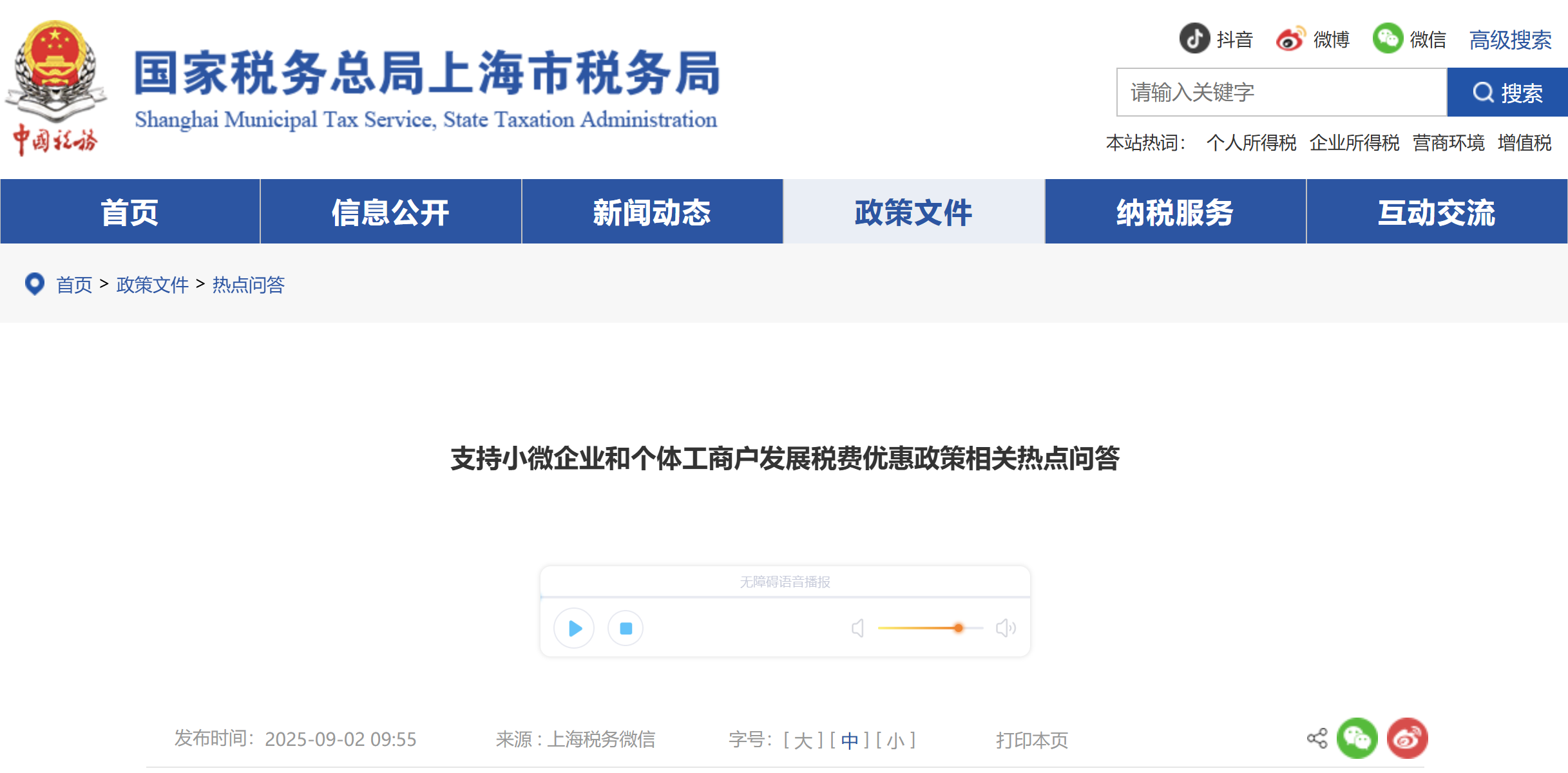
Task: Open the 个人所得税 hot word link
Action: click(x=1253, y=143)
